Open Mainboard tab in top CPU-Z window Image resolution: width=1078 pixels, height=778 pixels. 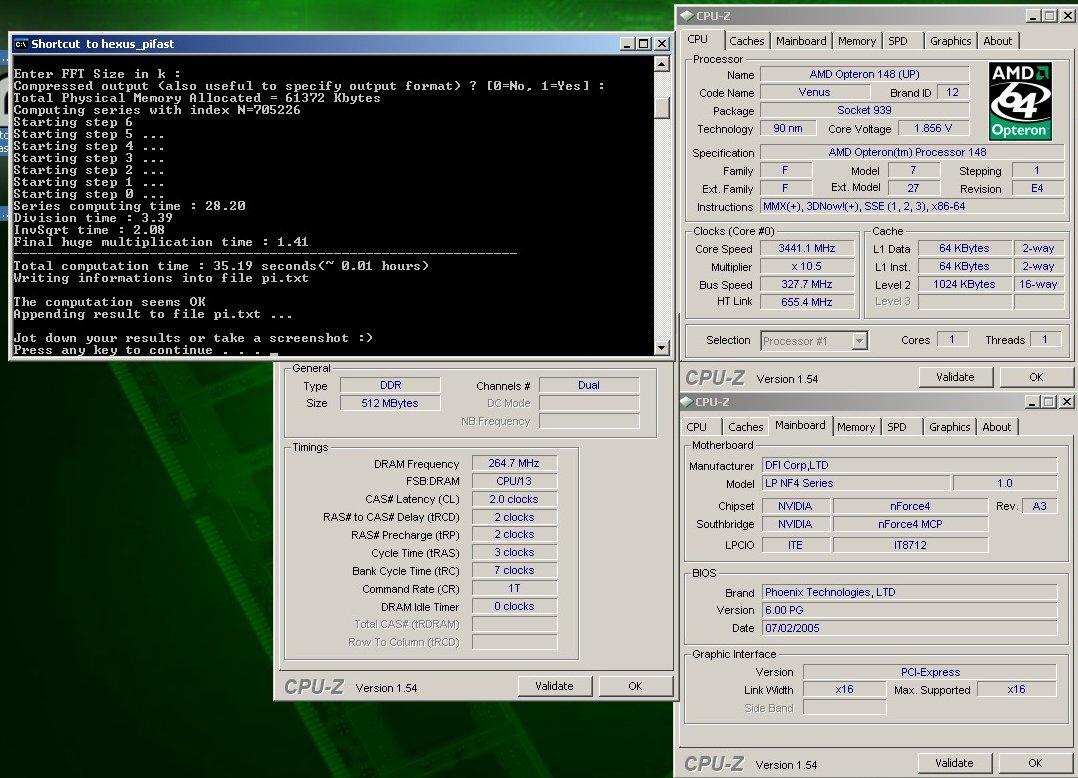click(801, 41)
